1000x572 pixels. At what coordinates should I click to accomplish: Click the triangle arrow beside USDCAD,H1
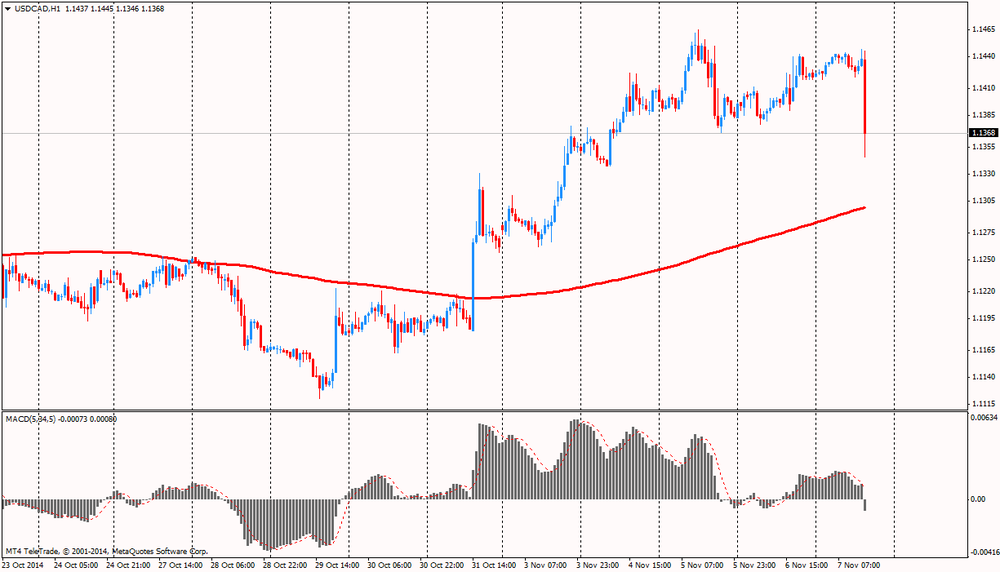(8, 9)
